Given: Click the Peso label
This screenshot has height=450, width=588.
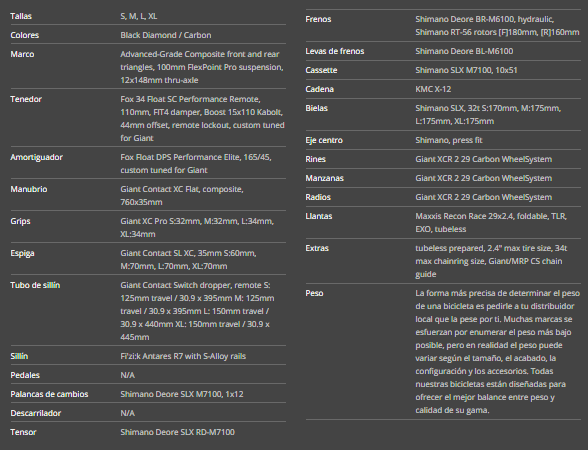Looking at the screenshot, I should 314,293.
